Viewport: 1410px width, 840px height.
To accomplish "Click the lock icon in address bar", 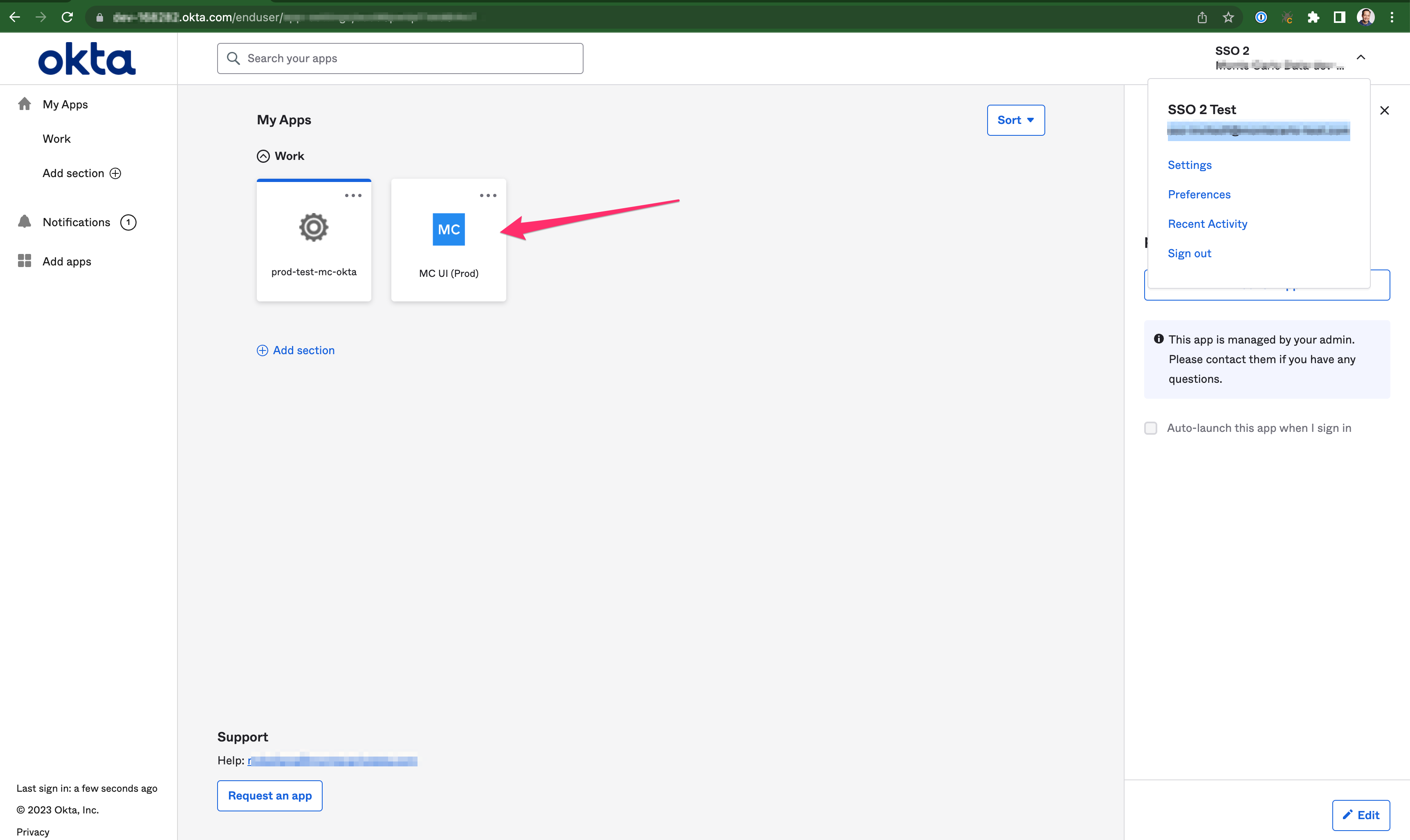I will (x=100, y=18).
